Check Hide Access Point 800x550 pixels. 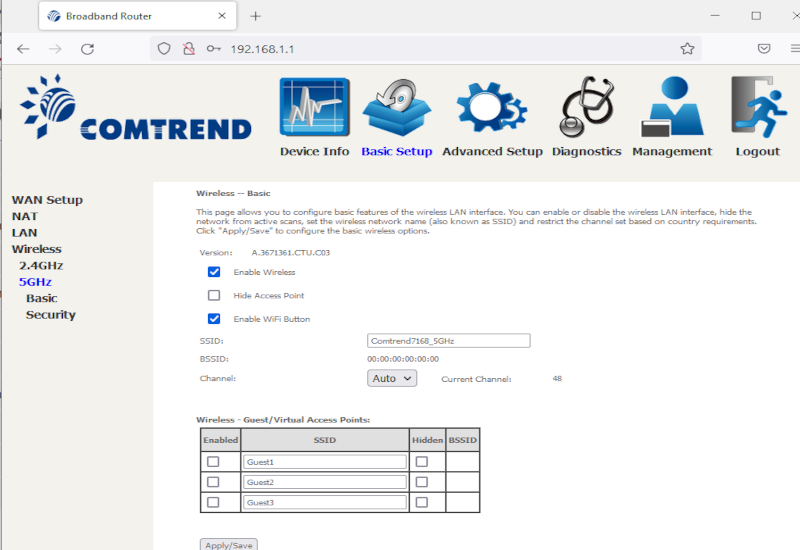pyautogui.click(x=214, y=295)
